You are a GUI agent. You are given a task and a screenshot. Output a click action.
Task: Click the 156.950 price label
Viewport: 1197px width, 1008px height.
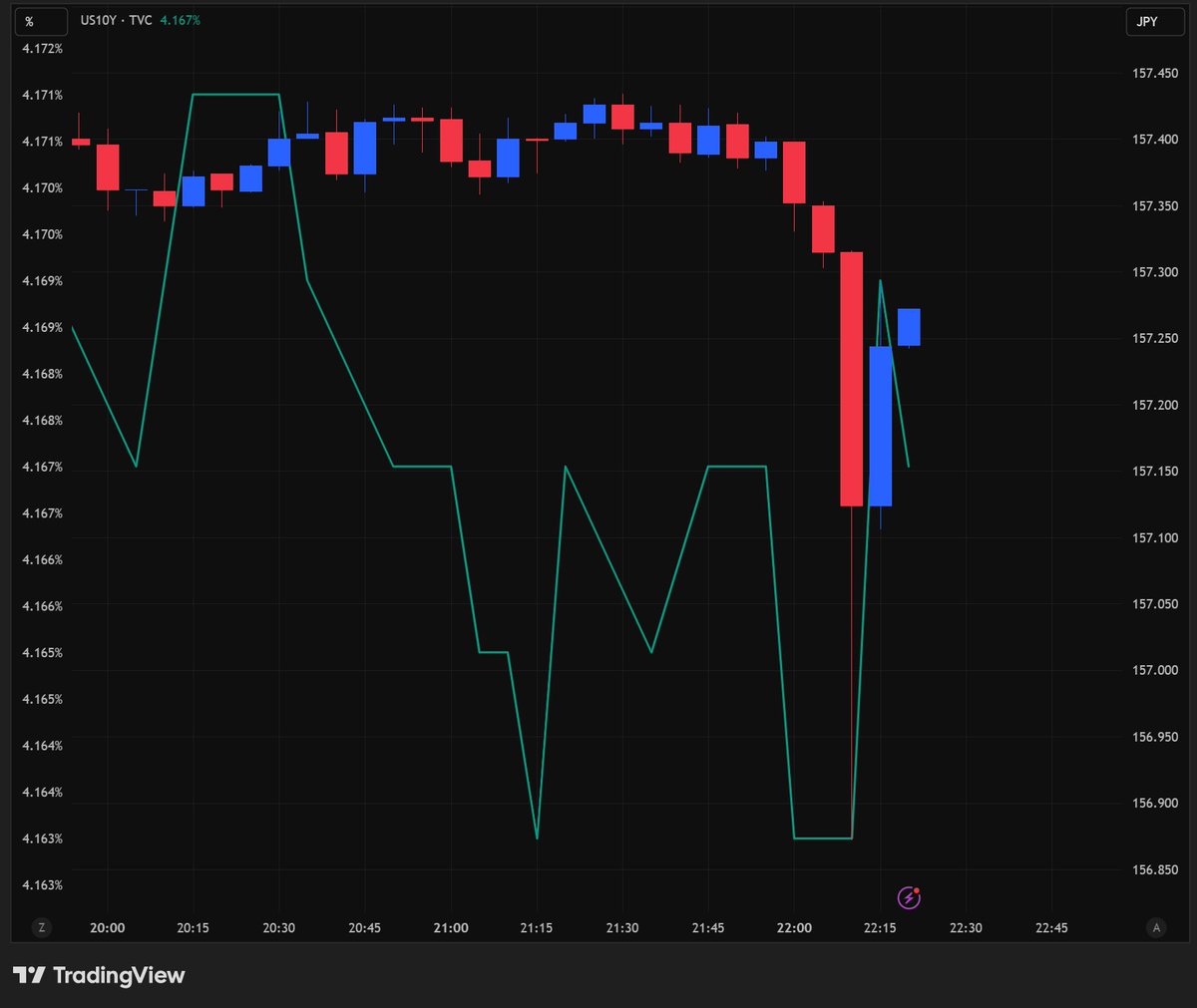click(1155, 738)
